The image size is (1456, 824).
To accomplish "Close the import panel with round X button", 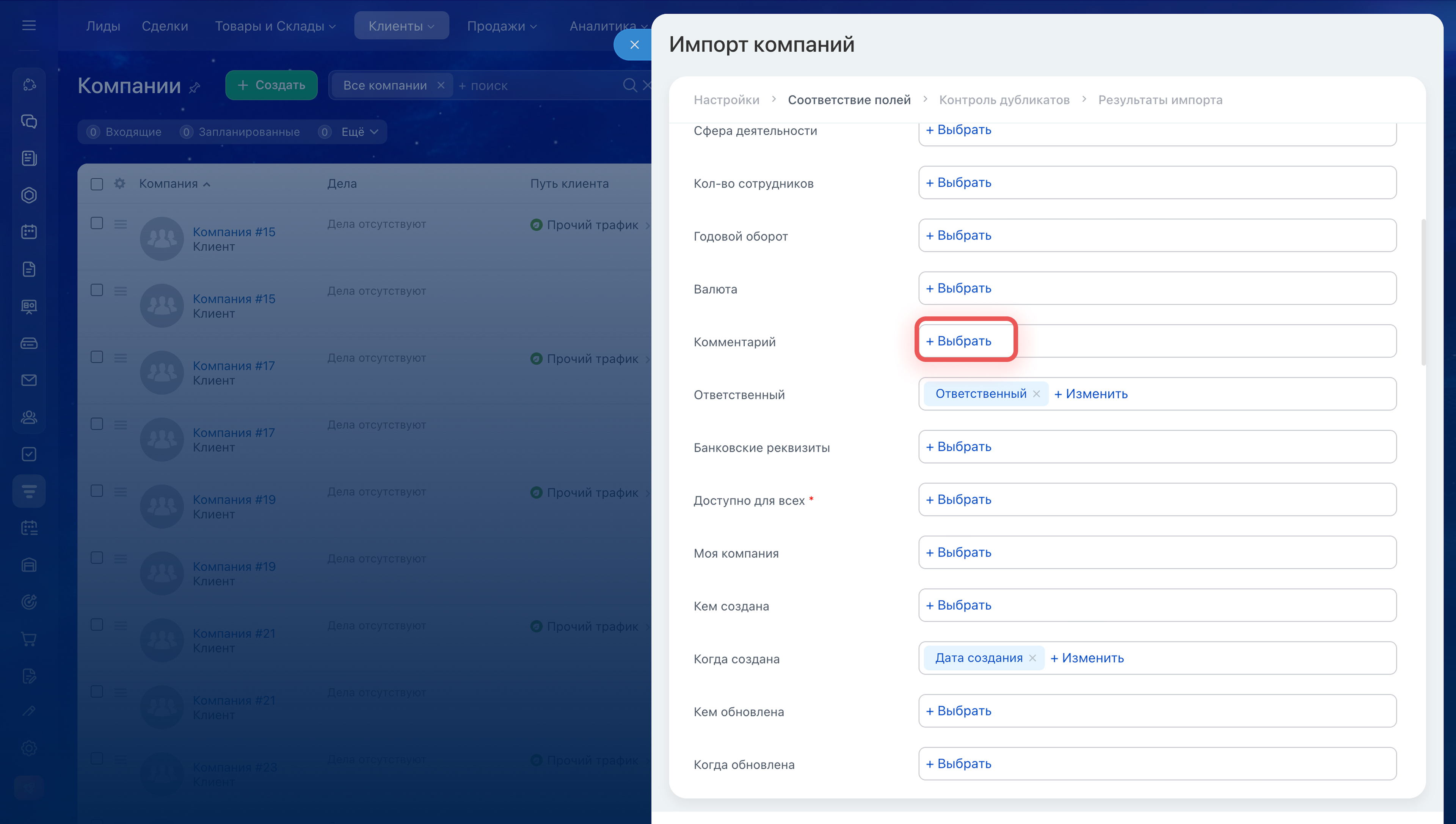I will click(x=634, y=45).
